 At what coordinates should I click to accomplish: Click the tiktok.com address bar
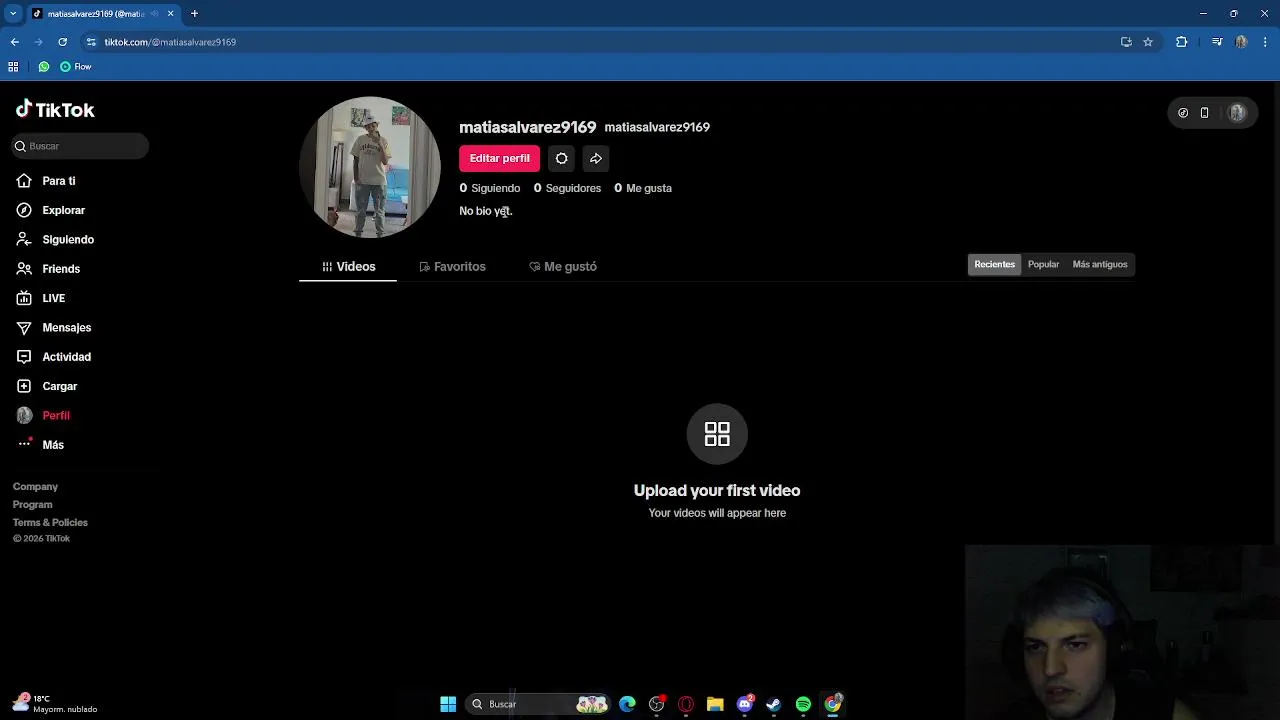tap(600, 42)
